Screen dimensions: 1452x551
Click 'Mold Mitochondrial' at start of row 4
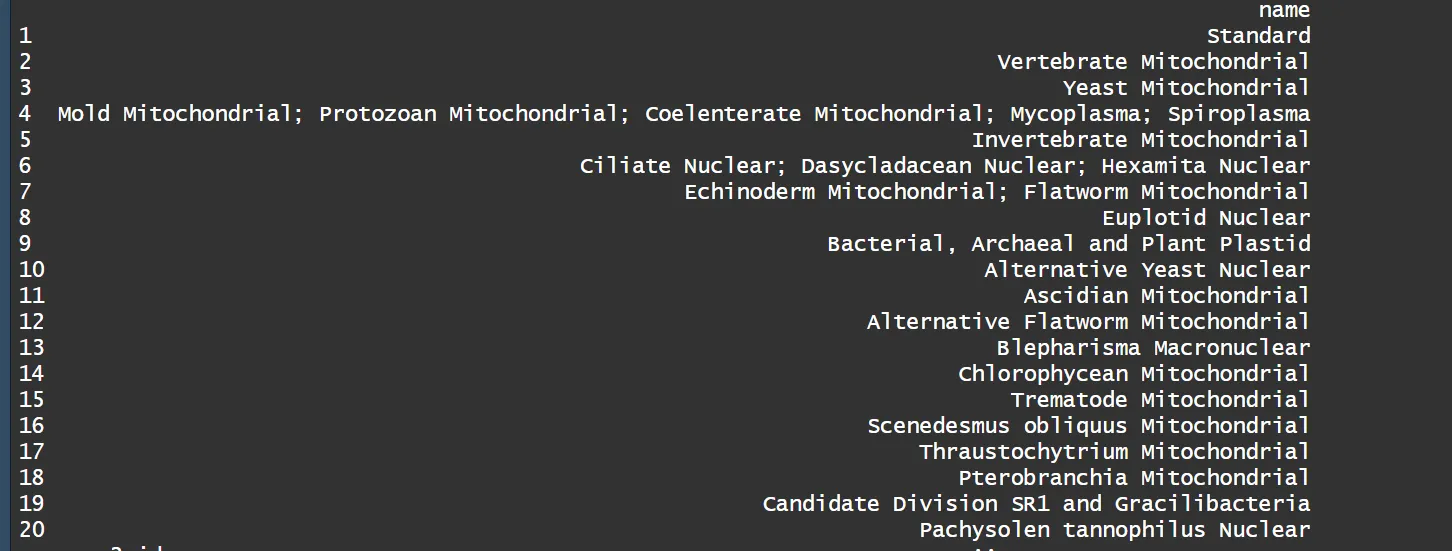pos(174,114)
